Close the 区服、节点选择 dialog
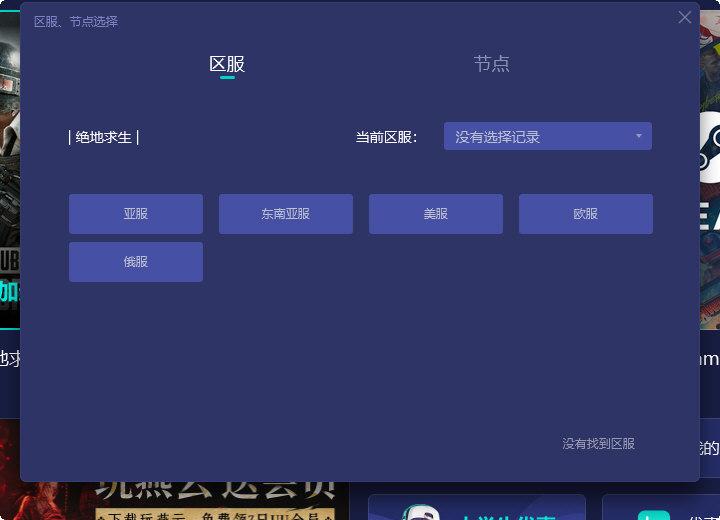 coord(685,17)
